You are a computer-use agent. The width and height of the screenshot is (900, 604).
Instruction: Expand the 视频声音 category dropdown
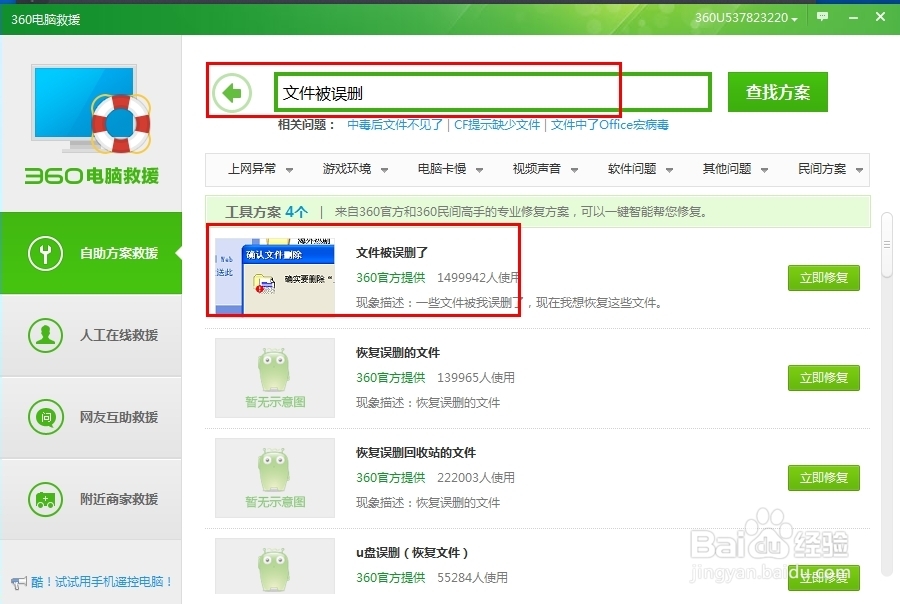tap(545, 169)
